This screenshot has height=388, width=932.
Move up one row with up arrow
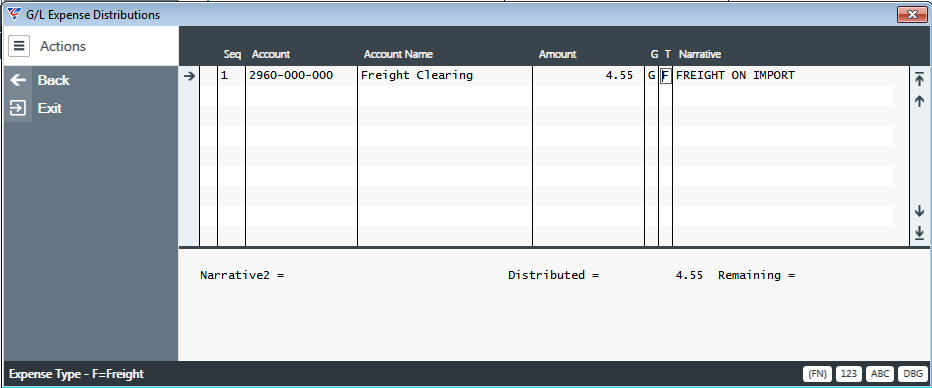tap(920, 101)
